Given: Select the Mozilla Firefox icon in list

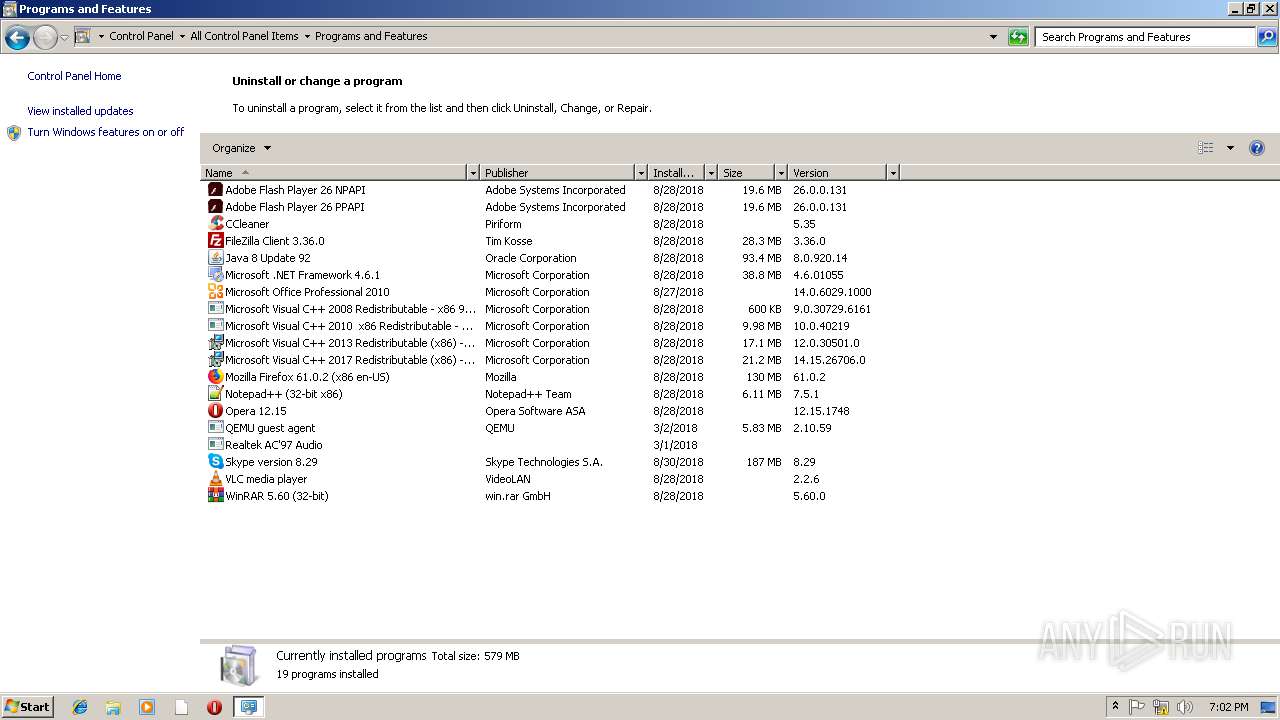Looking at the screenshot, I should tap(215, 377).
